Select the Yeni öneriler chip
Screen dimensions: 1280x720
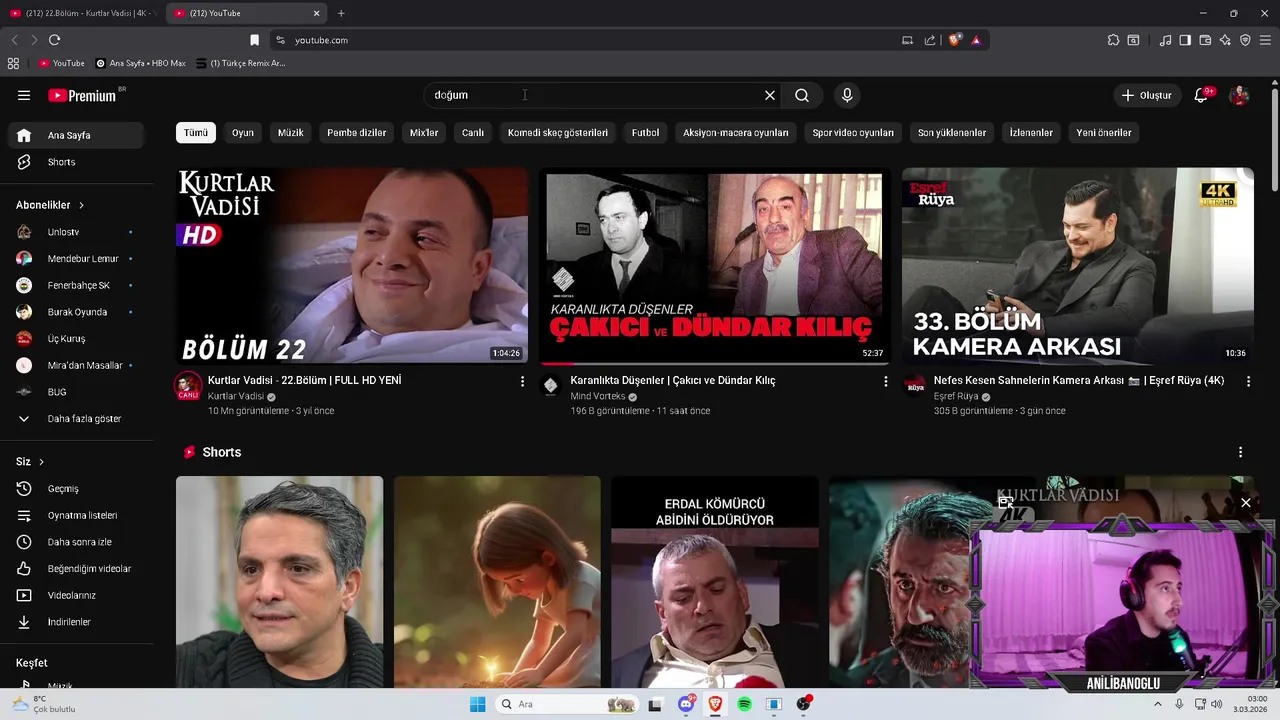coord(1104,132)
